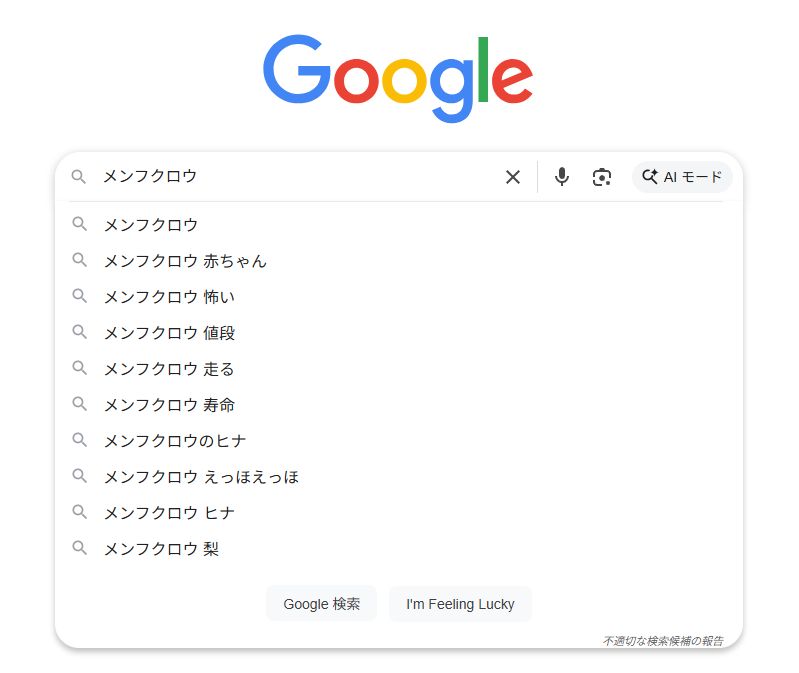Open AI モード
The width and height of the screenshot is (799, 673).
(x=682, y=177)
